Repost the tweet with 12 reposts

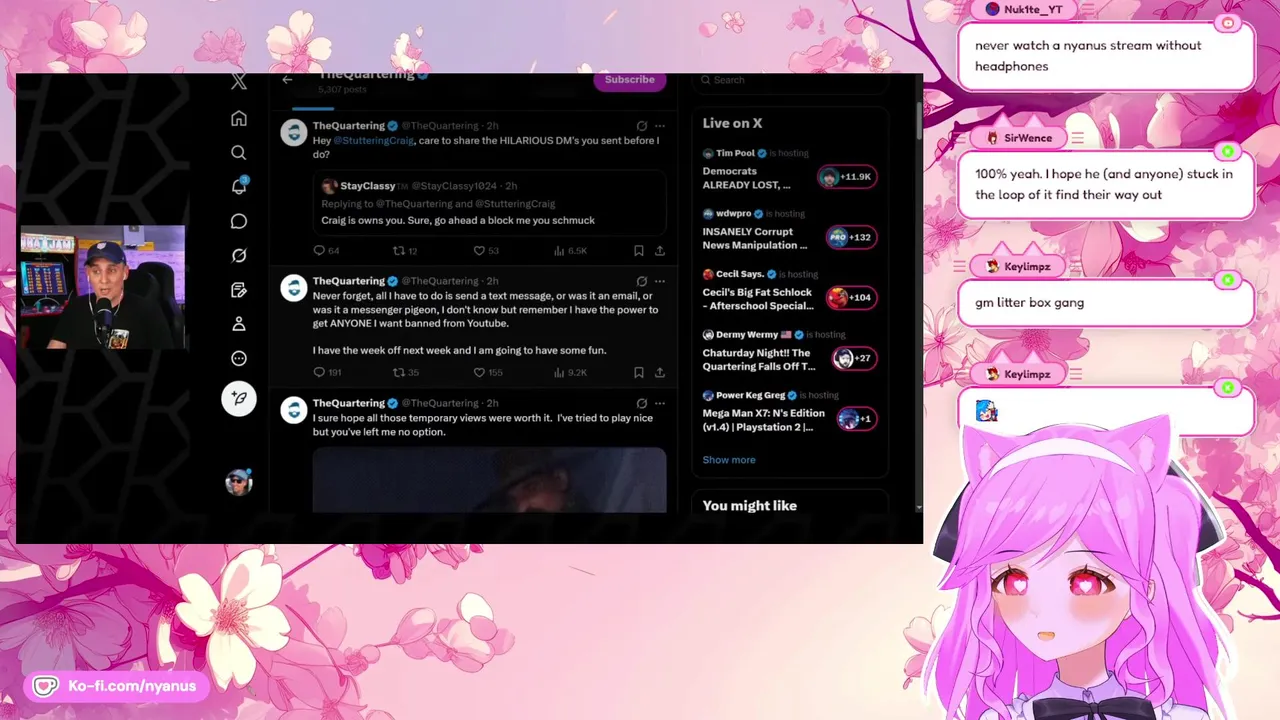coord(405,251)
